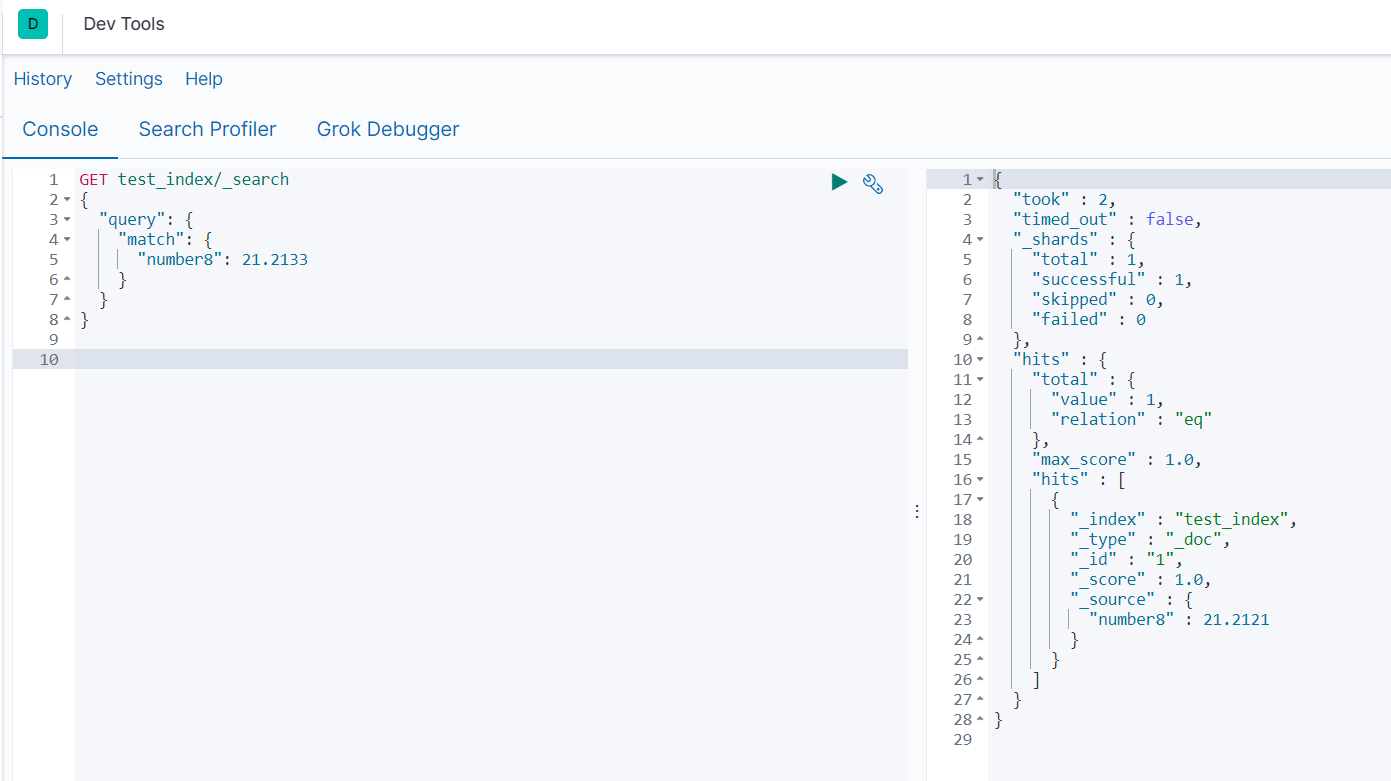Run the request with the green play icon
This screenshot has height=781, width=1391.
point(839,182)
